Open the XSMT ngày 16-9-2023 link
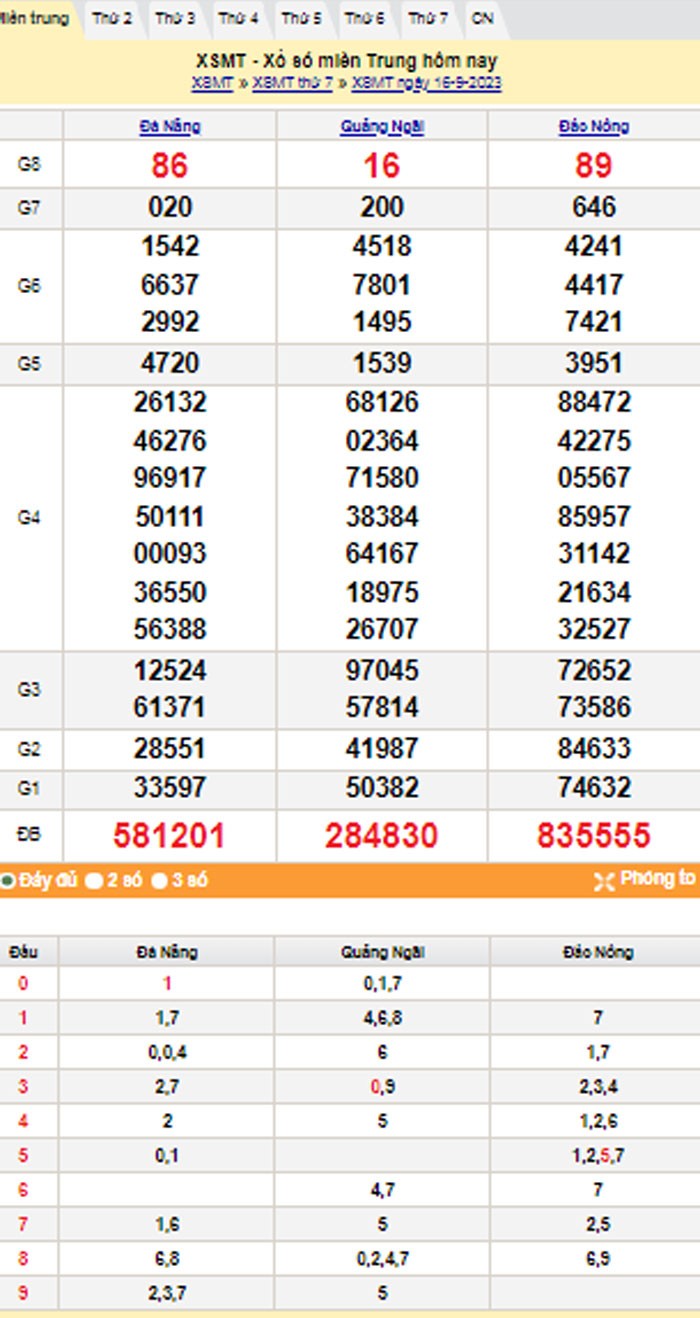Image resolution: width=700 pixels, height=1318 pixels. point(427,83)
